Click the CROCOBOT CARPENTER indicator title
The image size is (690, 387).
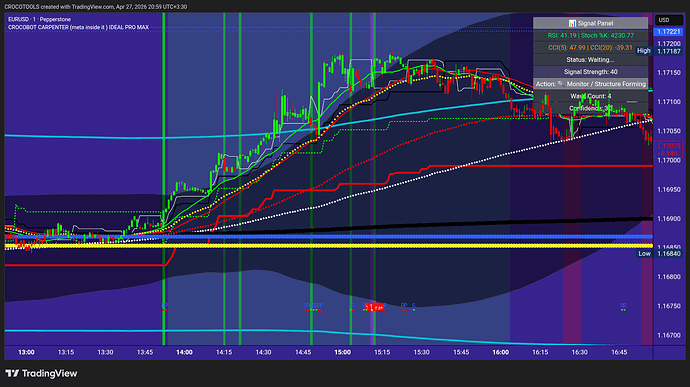click(78, 27)
